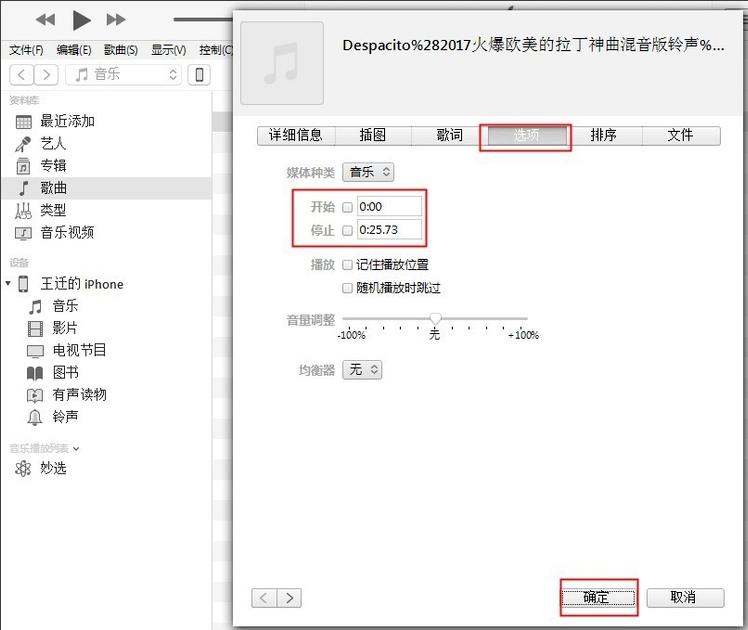
Task: Open the 妙选 playlist
Action: tap(53, 468)
